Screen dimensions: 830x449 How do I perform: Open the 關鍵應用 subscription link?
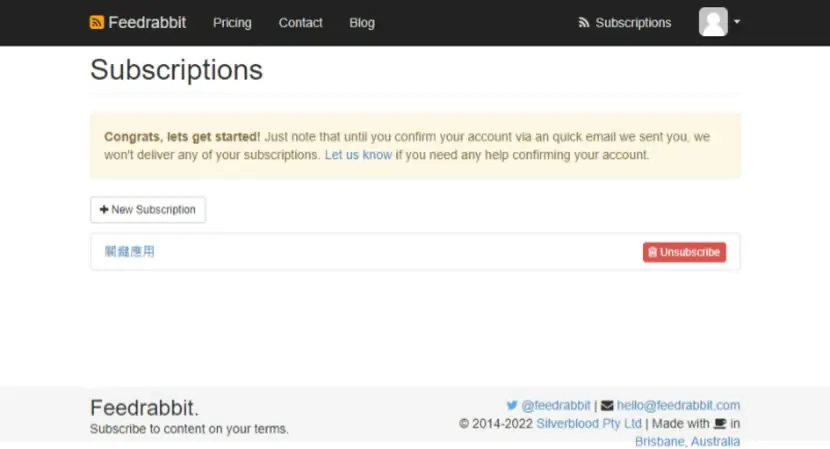(x=130, y=252)
